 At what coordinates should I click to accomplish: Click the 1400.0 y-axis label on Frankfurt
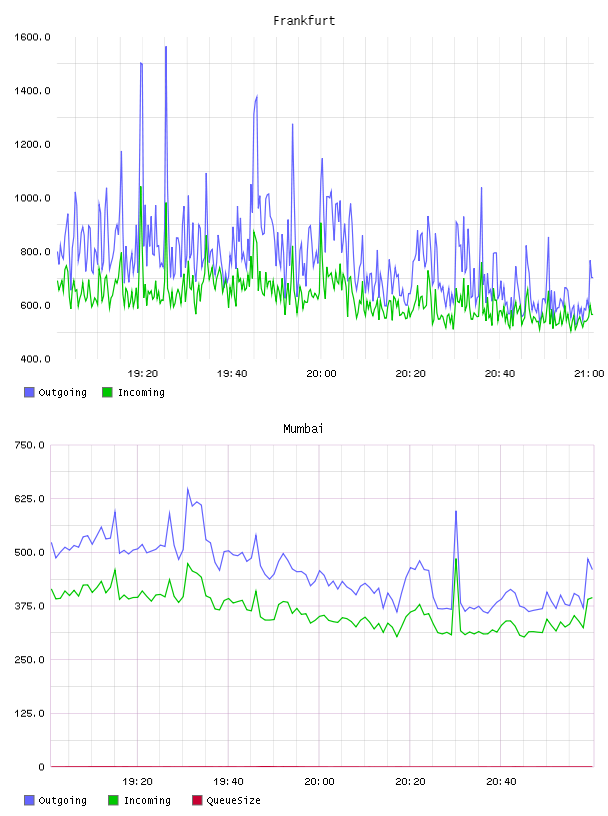32,91
